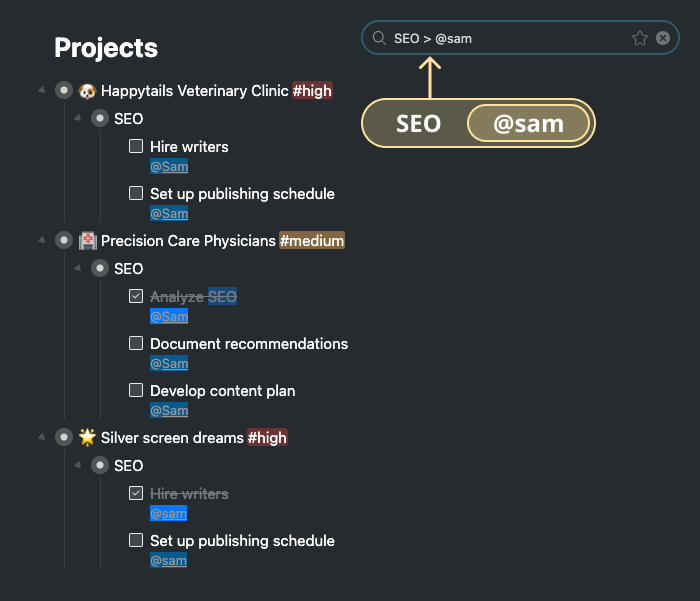The image size is (700, 601).
Task: Collapse SEO node under Happytails
Action: click(x=78, y=118)
